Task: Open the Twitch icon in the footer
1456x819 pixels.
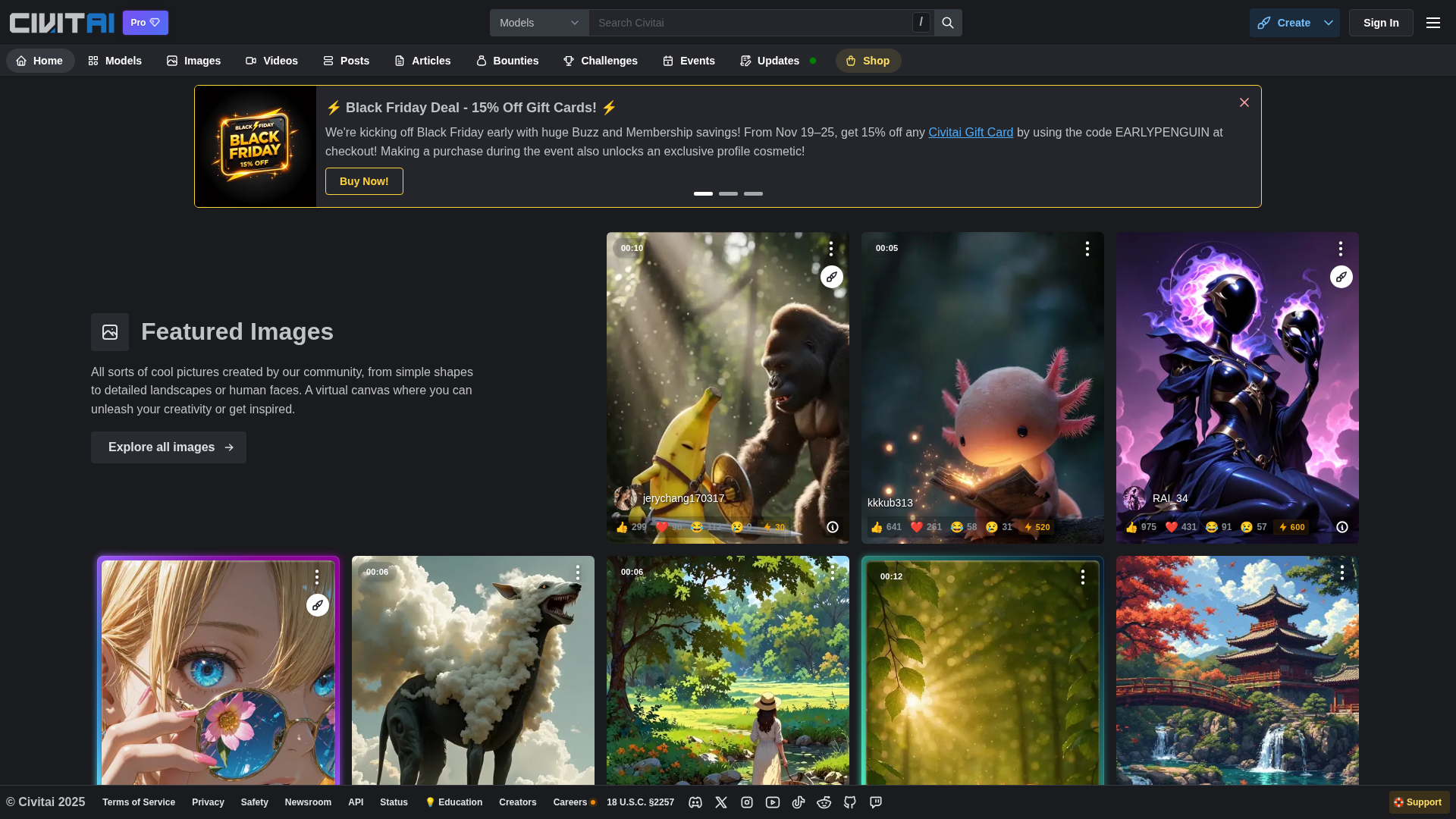Action: pos(876,802)
